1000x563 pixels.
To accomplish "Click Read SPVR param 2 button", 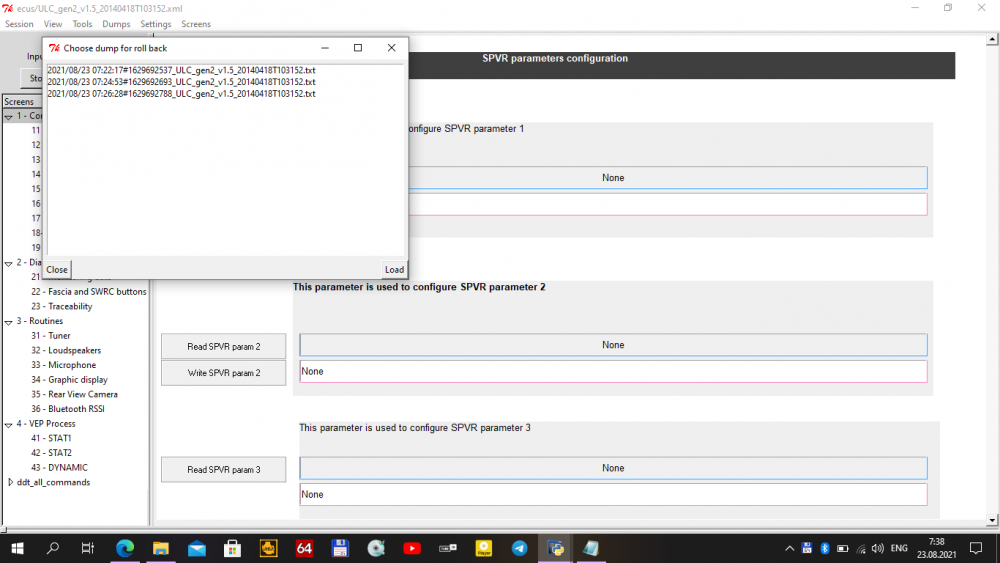I will [223, 346].
